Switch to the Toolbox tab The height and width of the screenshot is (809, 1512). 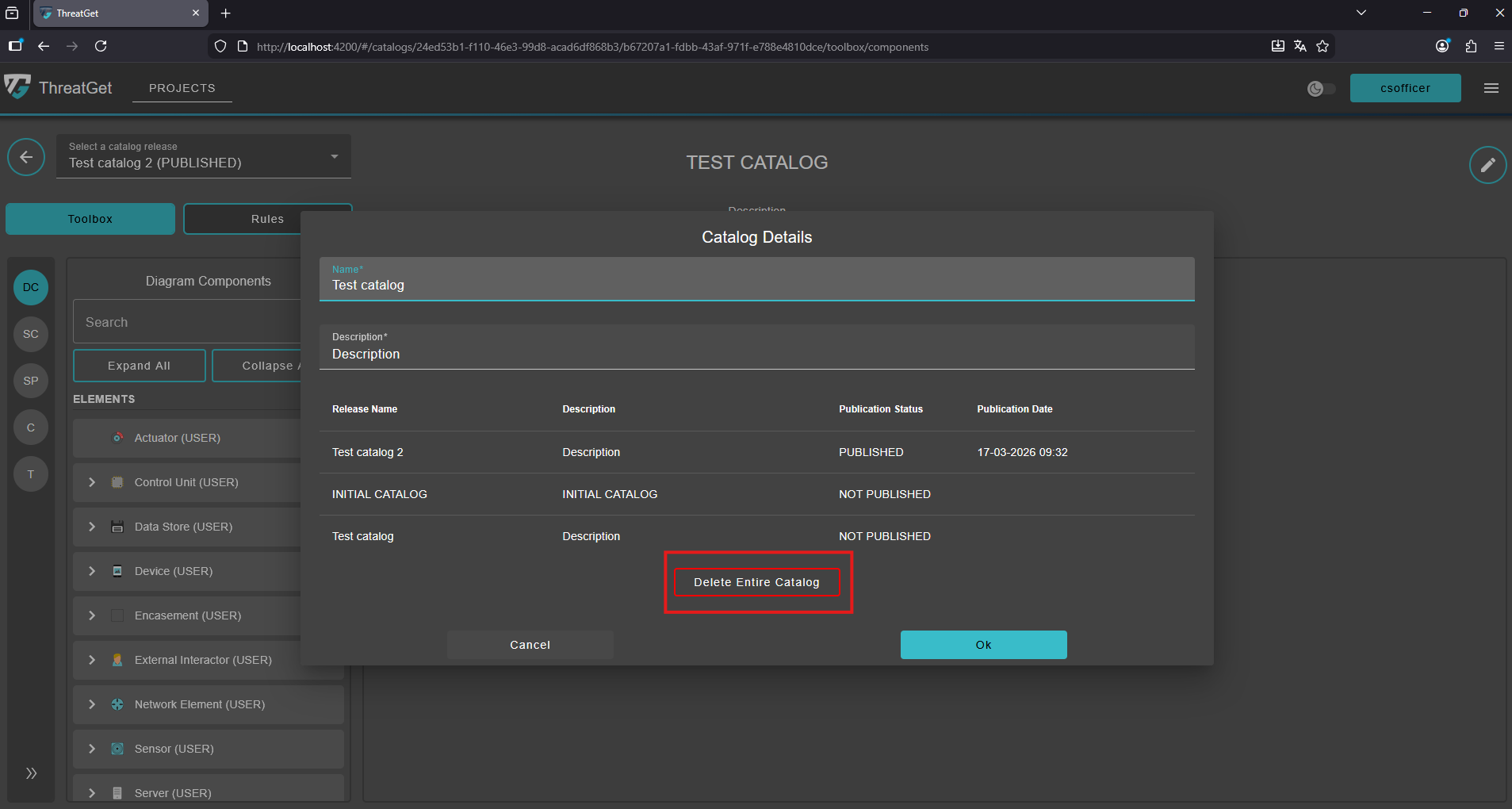coord(90,219)
